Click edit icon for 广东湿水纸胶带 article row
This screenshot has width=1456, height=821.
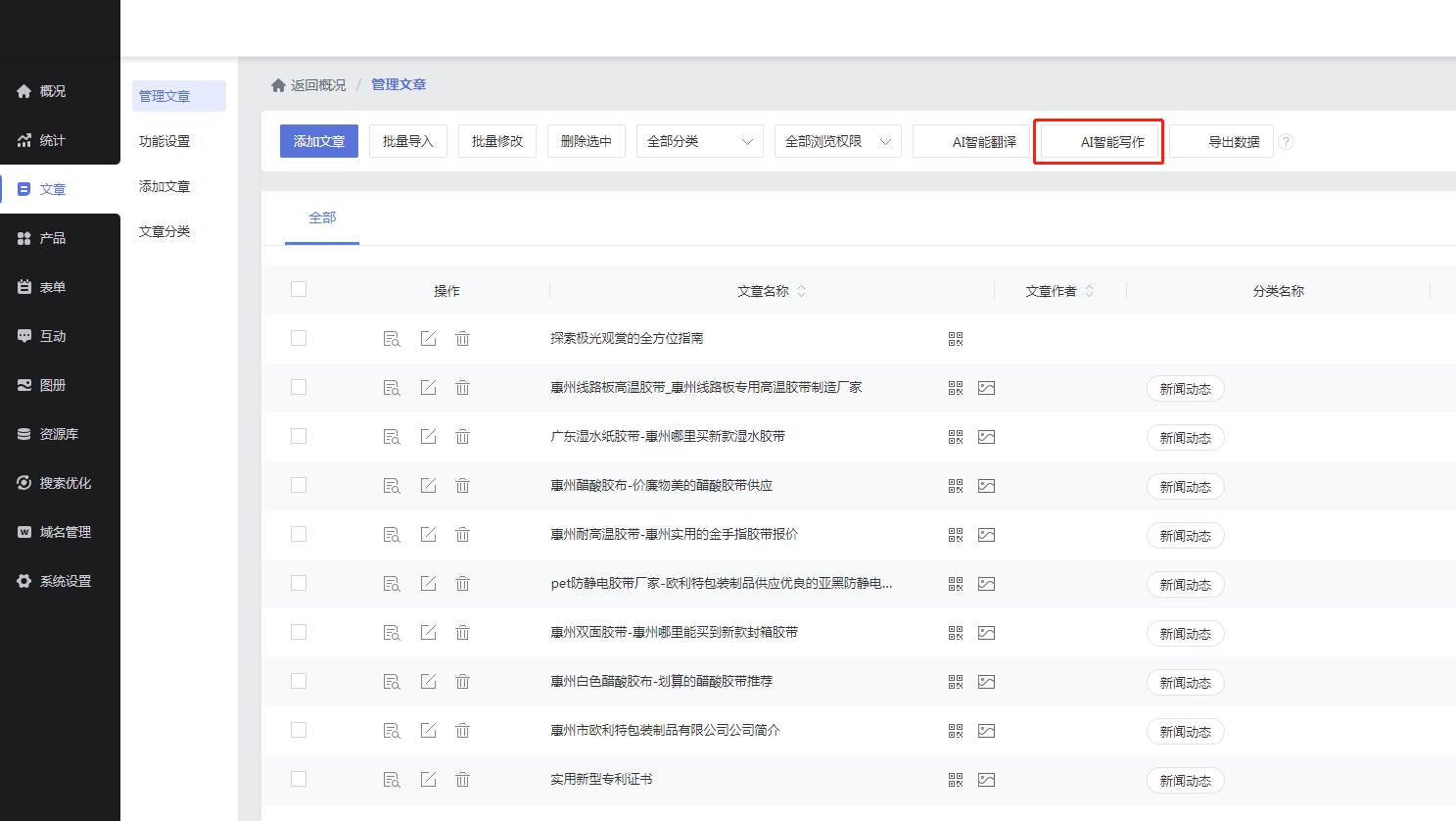click(x=428, y=437)
